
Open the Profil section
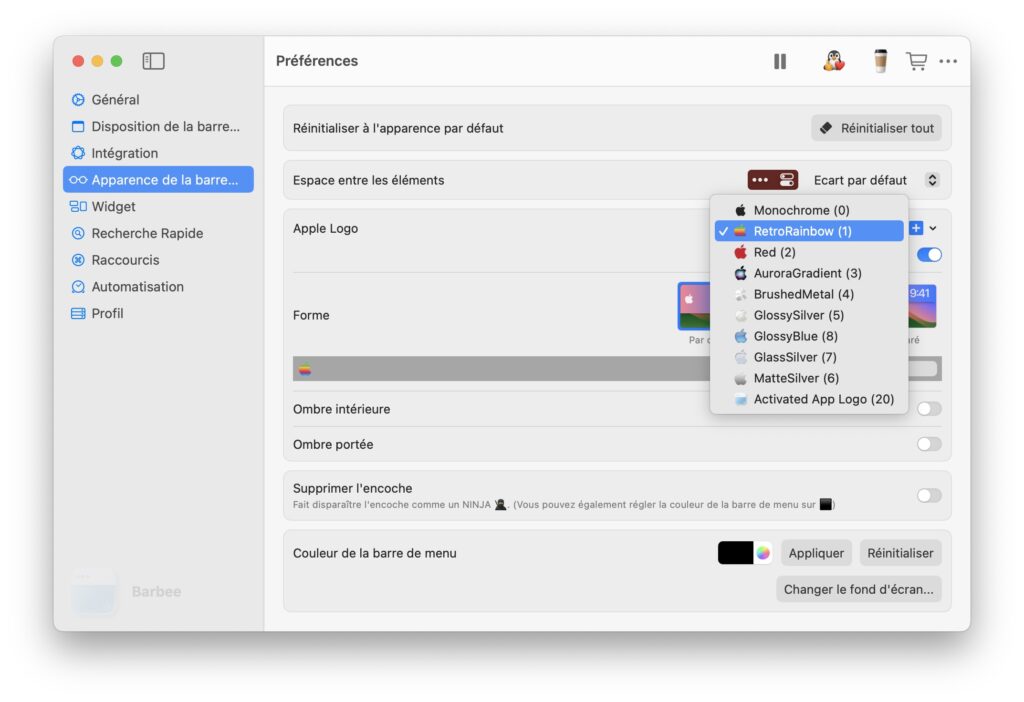[x=158, y=313]
